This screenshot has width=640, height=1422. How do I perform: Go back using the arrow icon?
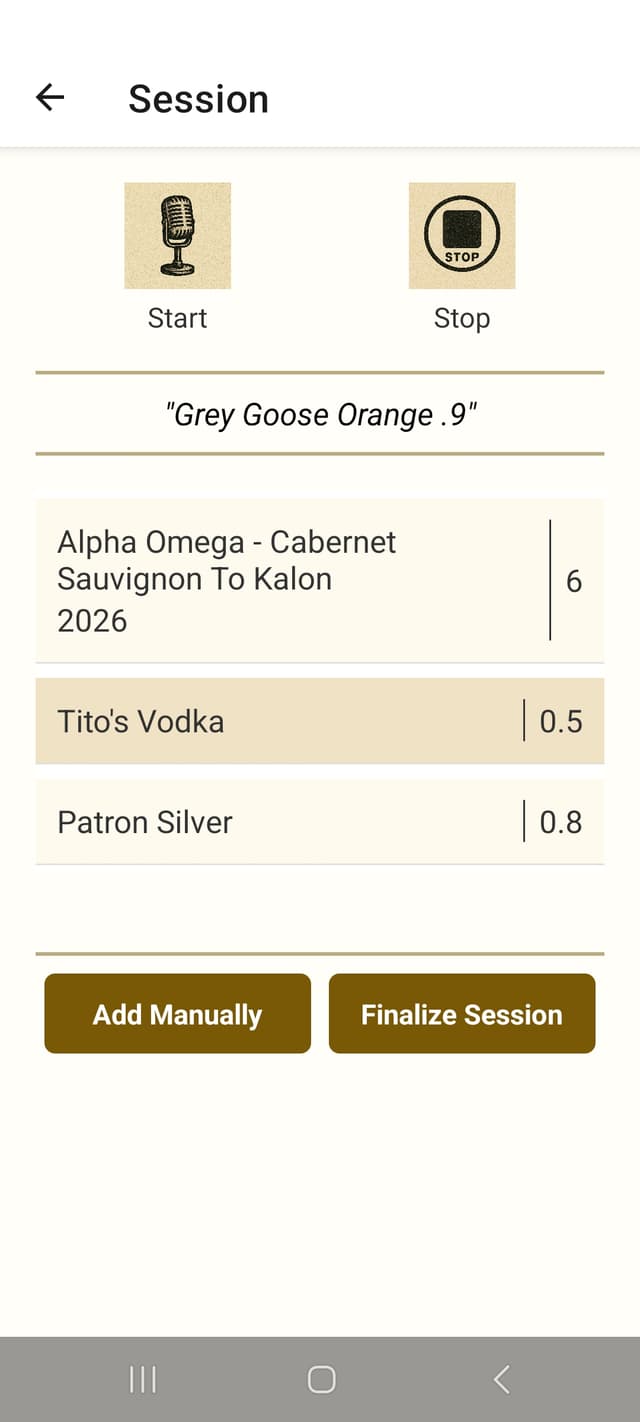[50, 97]
